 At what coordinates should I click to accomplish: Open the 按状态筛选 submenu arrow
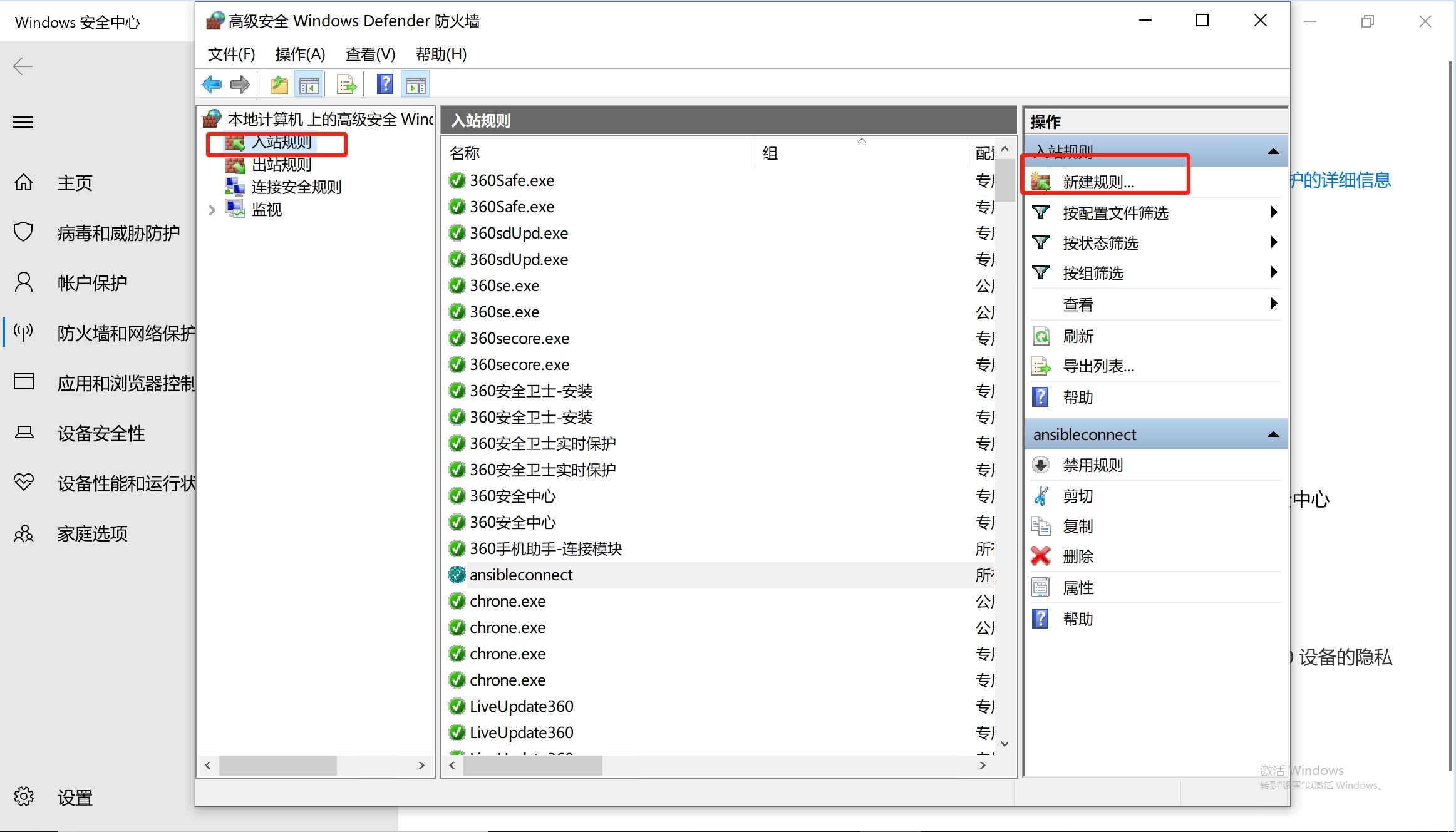[1273, 242]
